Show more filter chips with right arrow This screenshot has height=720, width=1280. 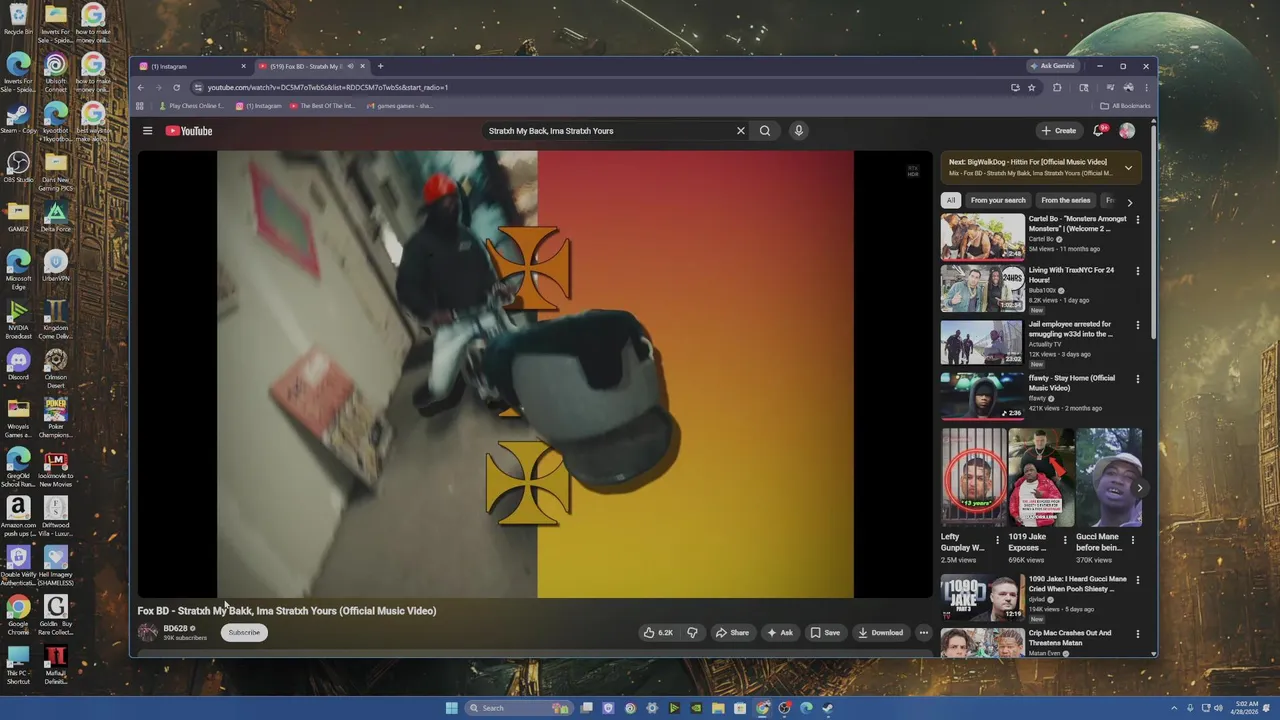click(1130, 202)
